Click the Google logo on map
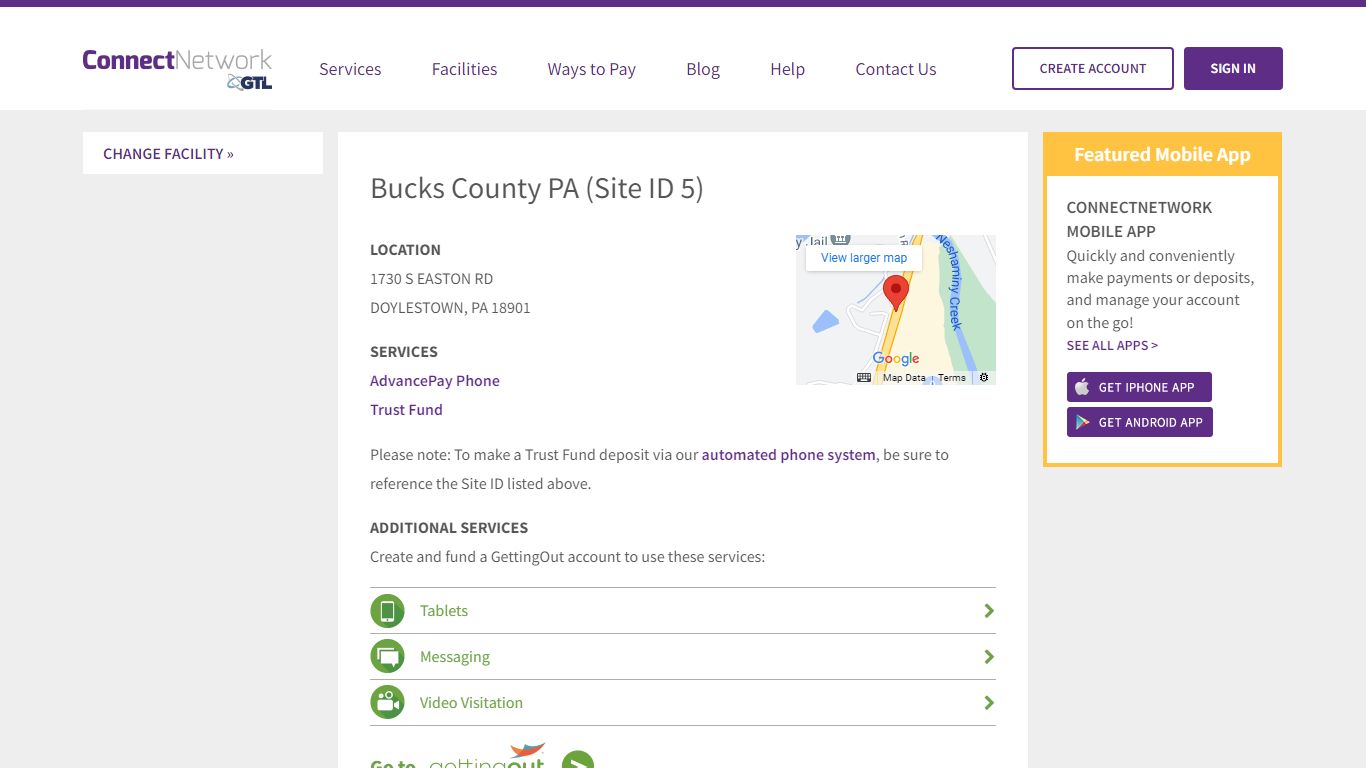Image resolution: width=1366 pixels, height=768 pixels. pyautogui.click(x=896, y=358)
